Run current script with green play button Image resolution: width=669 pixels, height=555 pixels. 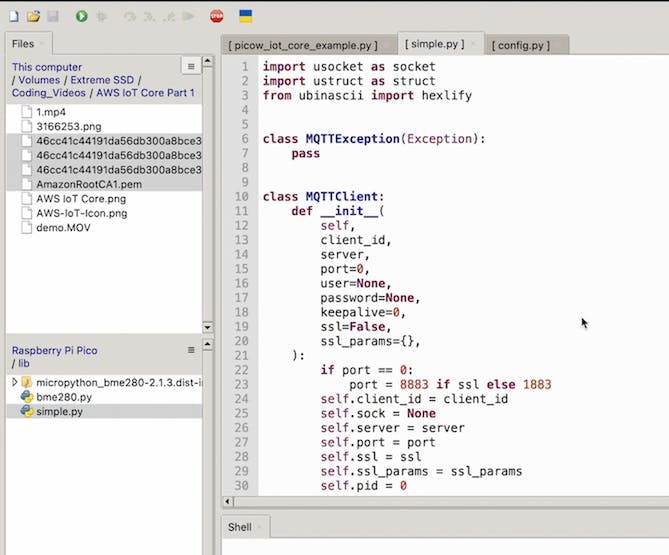click(x=81, y=16)
